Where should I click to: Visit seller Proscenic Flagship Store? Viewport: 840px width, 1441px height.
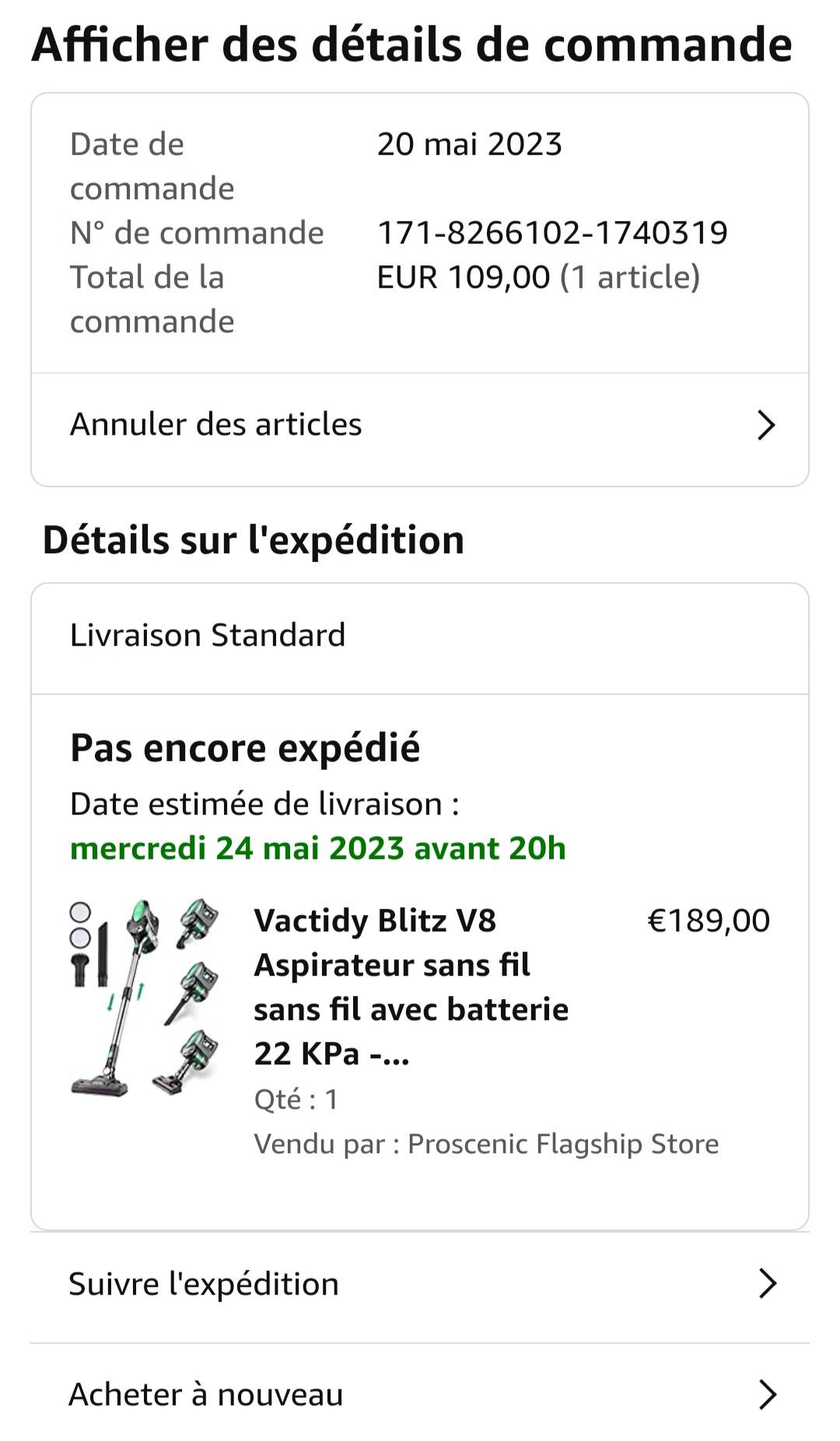tap(563, 1144)
